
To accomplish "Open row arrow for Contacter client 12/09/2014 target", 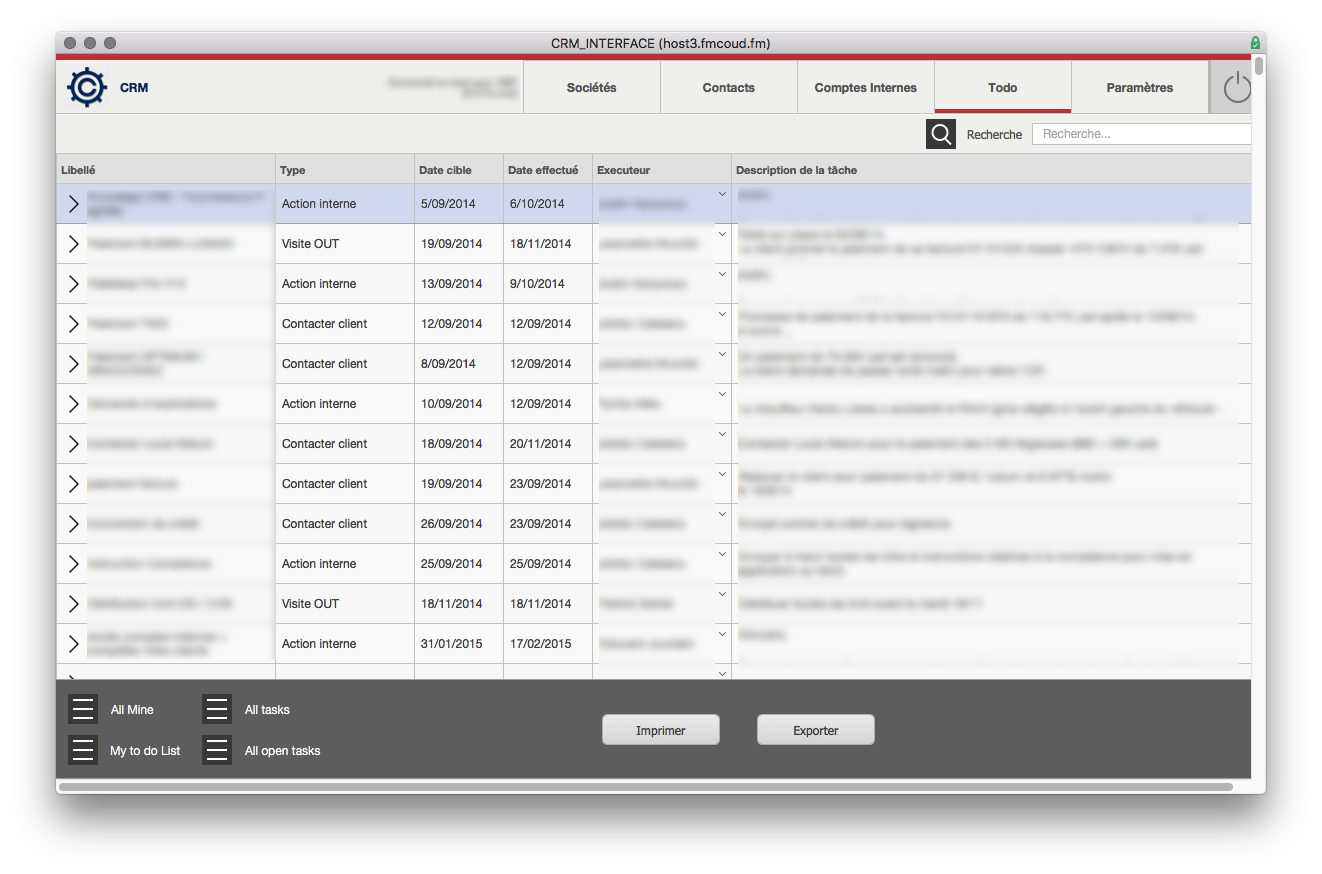I will pos(73,324).
